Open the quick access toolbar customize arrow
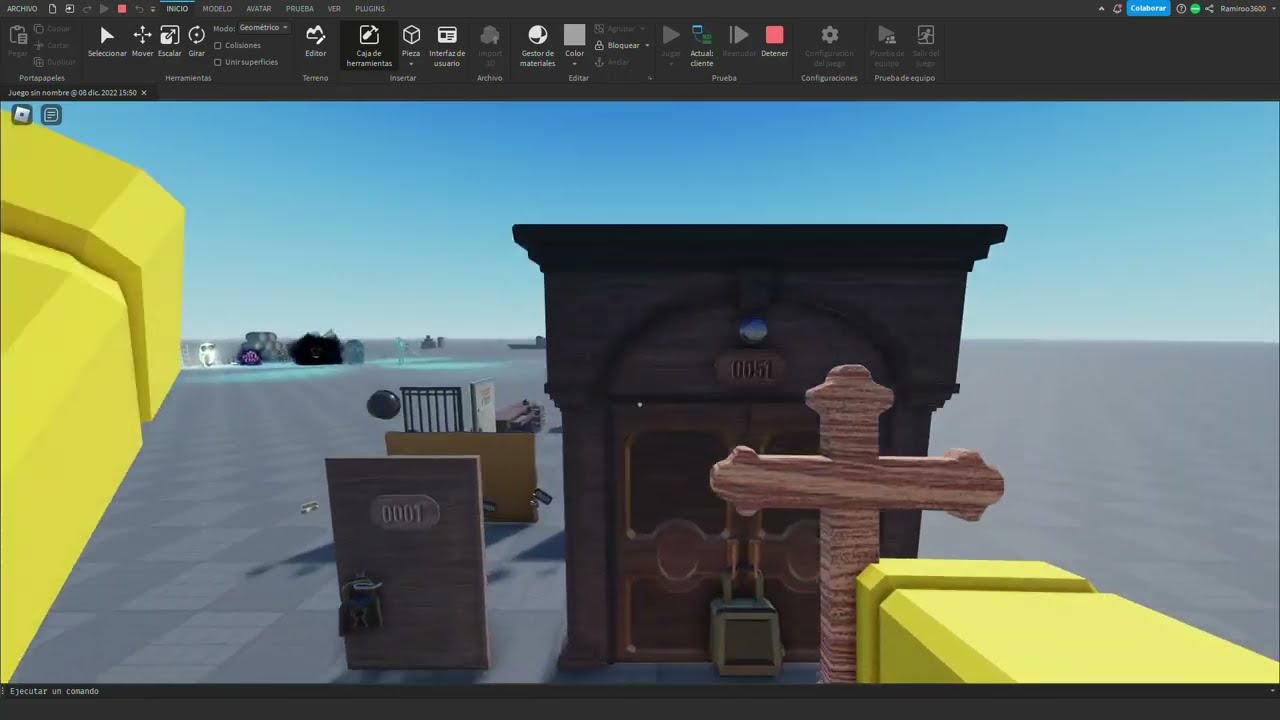This screenshot has height=720, width=1280. point(153,8)
